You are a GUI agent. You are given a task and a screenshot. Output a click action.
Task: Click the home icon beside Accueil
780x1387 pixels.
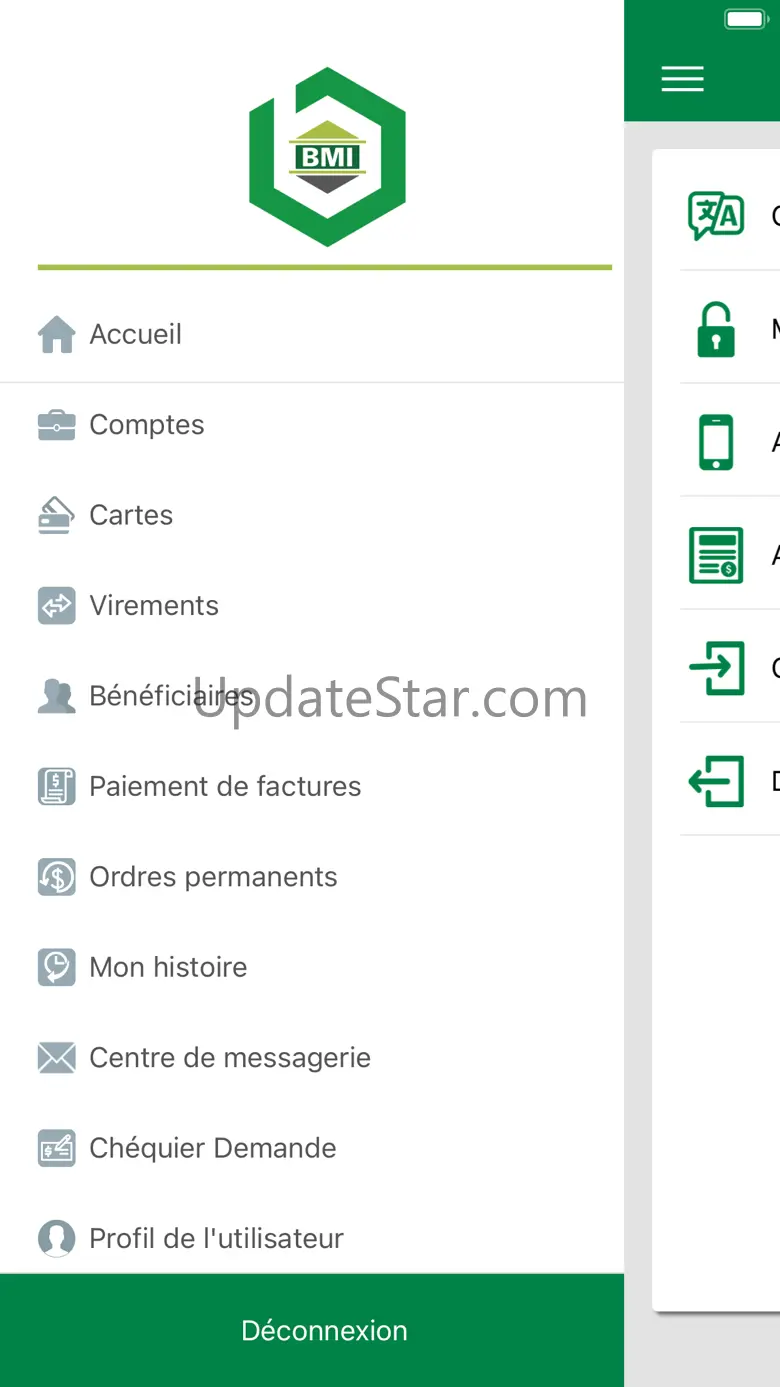[x=57, y=334]
